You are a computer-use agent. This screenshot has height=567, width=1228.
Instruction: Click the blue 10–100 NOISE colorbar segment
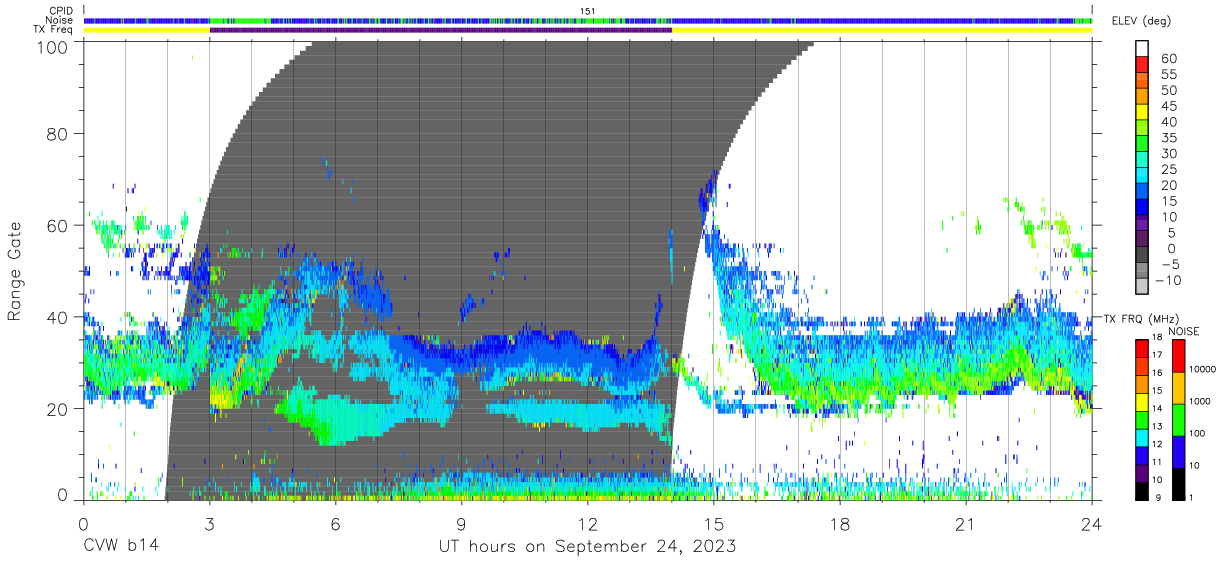click(1180, 452)
